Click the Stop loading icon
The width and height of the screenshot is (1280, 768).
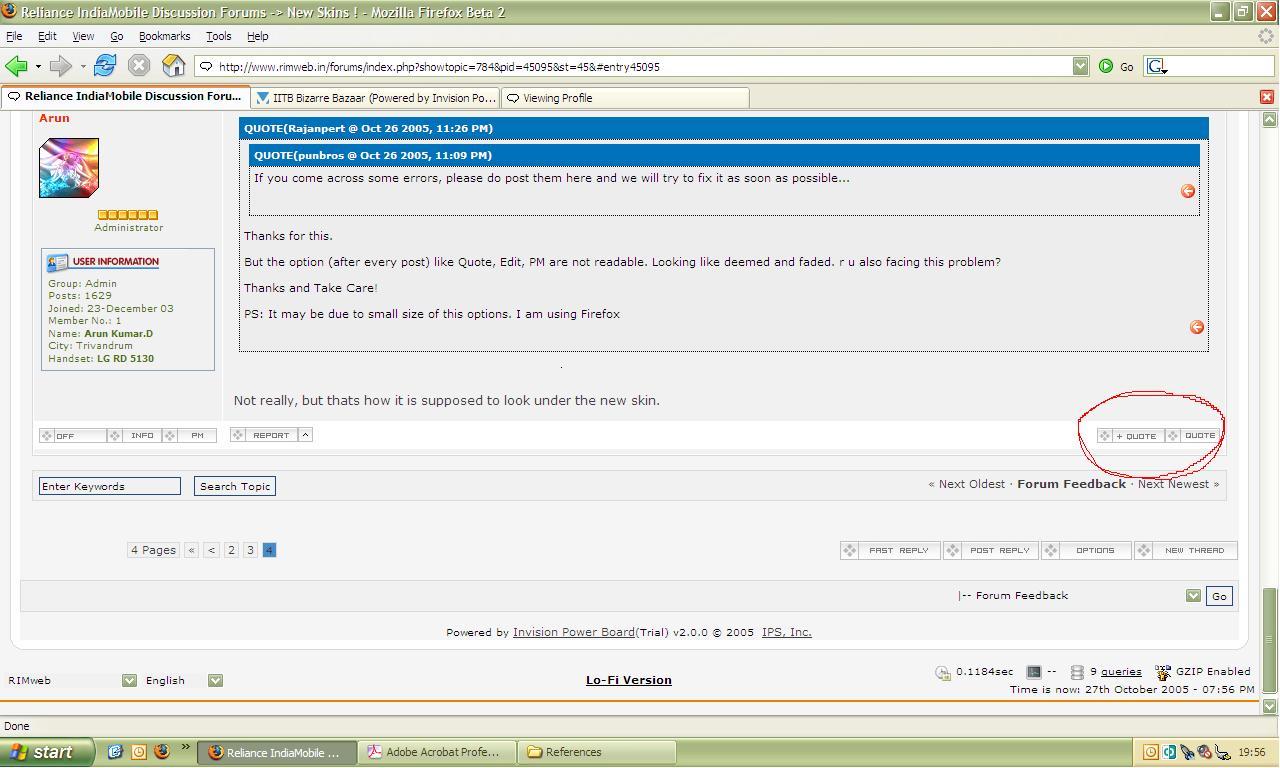pos(139,66)
